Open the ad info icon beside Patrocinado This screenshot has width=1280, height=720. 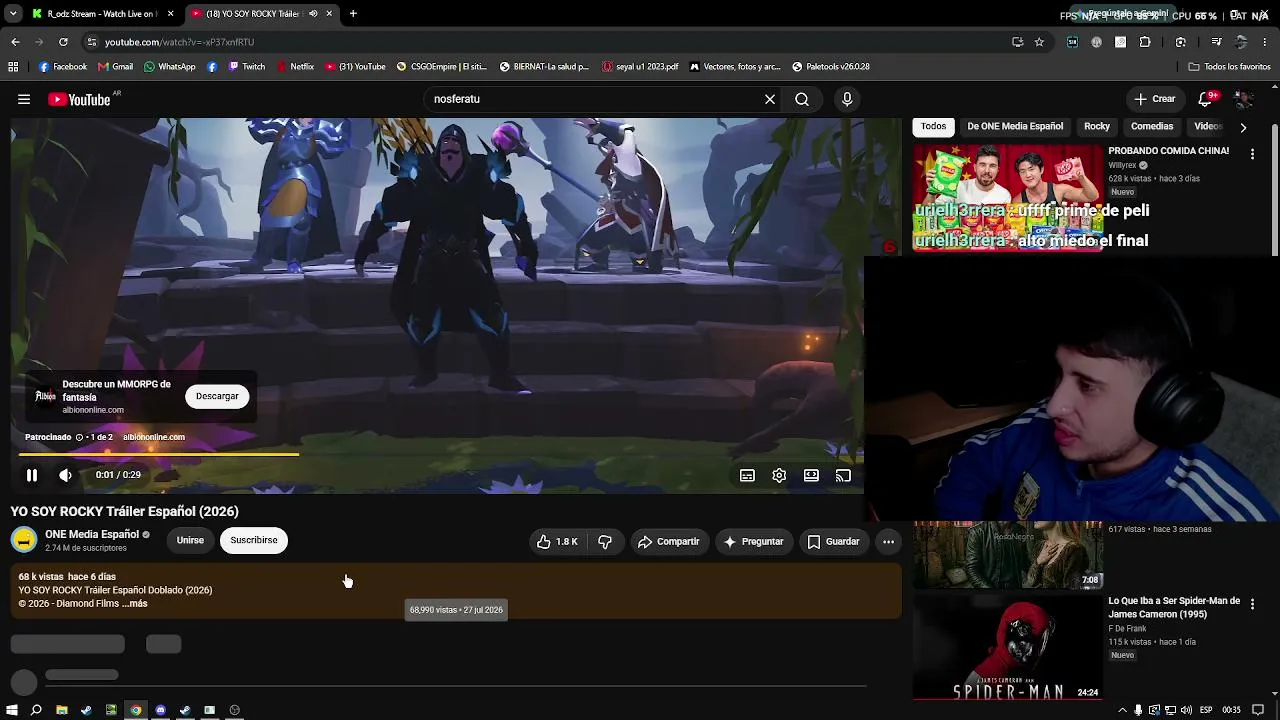coord(80,437)
